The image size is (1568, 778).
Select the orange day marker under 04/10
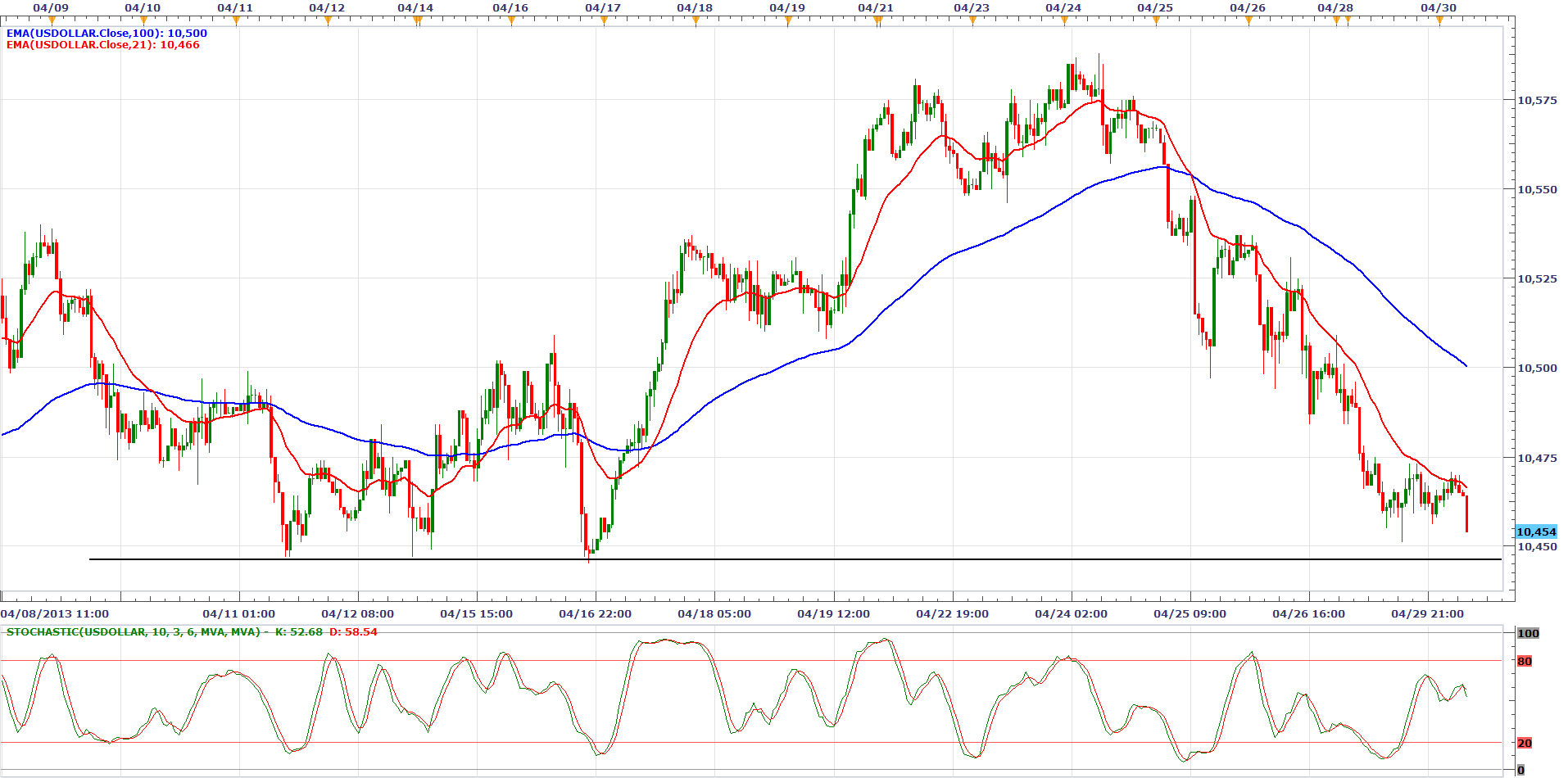tap(143, 21)
